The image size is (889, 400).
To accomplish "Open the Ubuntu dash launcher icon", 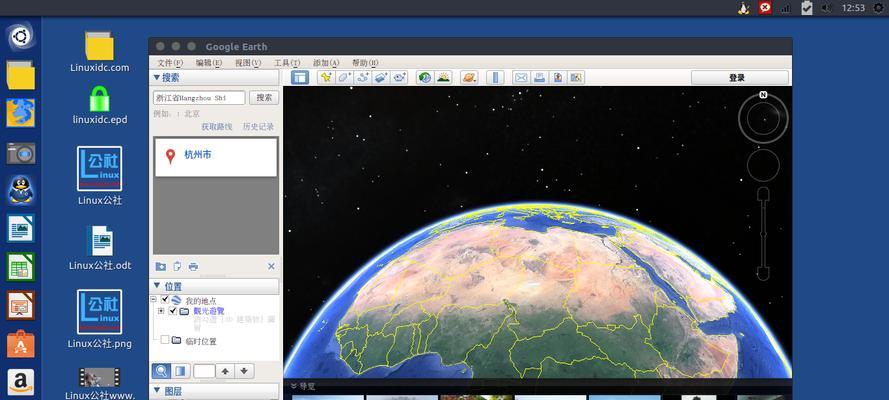I will coord(21,37).
